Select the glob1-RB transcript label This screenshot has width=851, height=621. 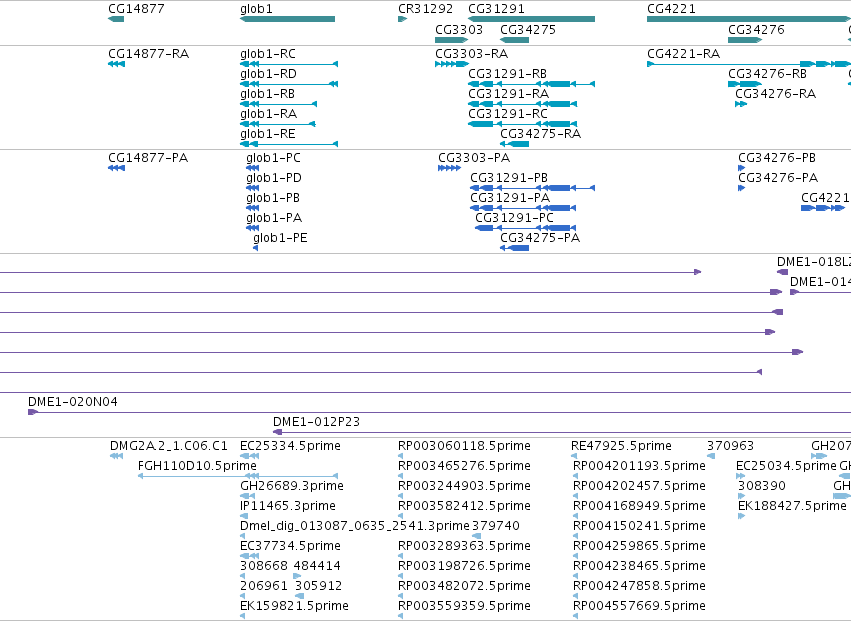coord(268,94)
